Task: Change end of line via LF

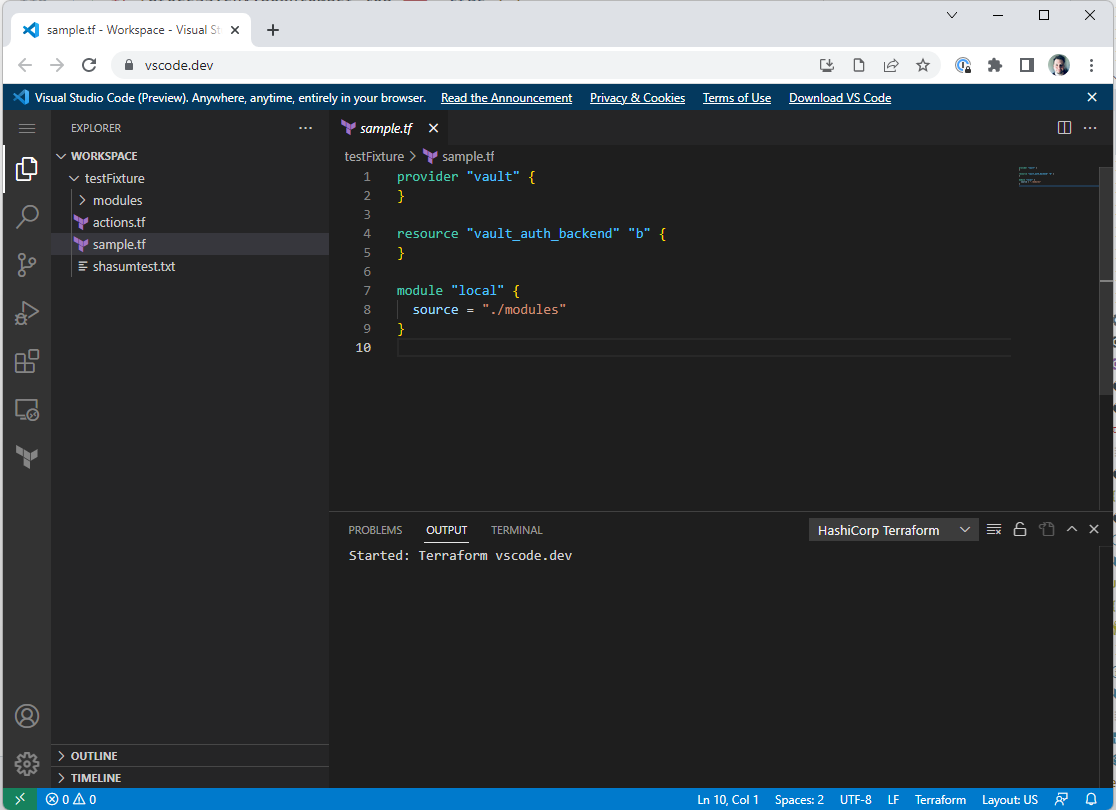Action: click(893, 799)
